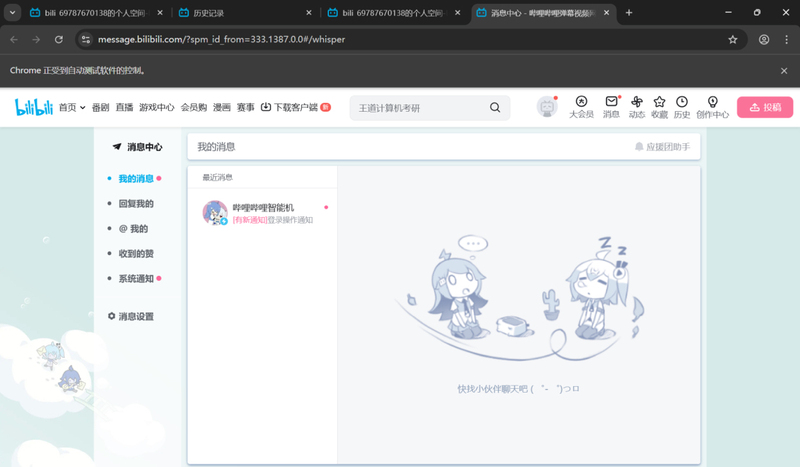
Task: Click the 首页 navigation link
Action: (x=67, y=107)
